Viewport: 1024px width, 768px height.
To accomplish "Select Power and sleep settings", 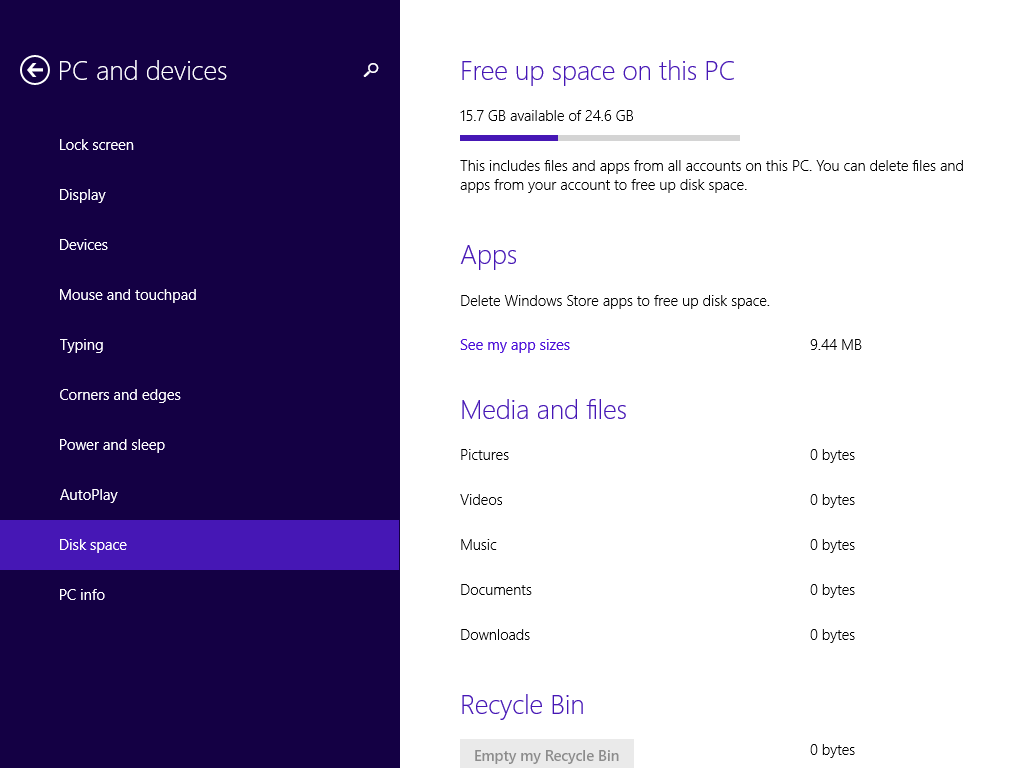I will click(112, 444).
